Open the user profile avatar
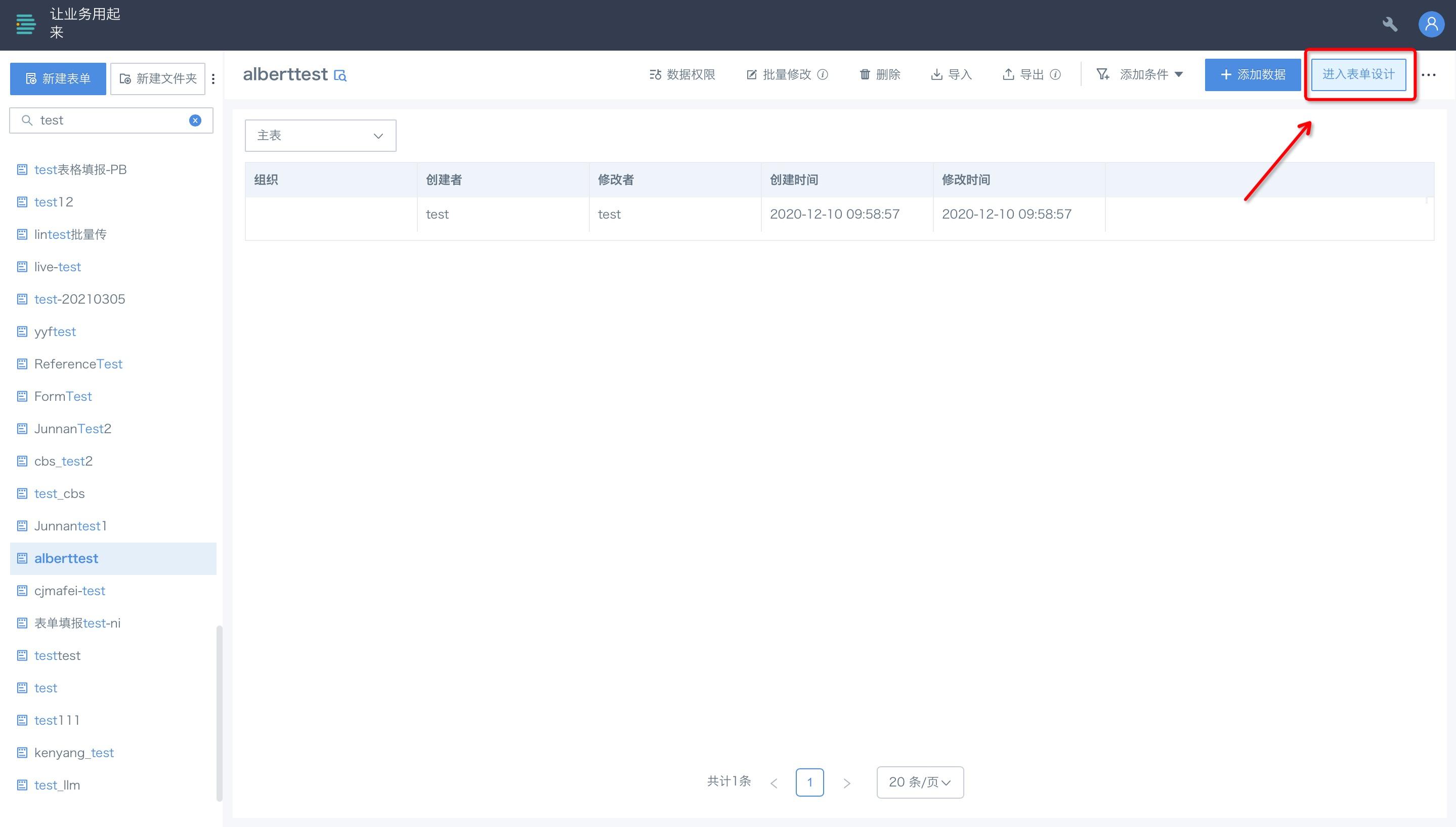Viewport: 1456px width, 827px height. click(x=1431, y=24)
